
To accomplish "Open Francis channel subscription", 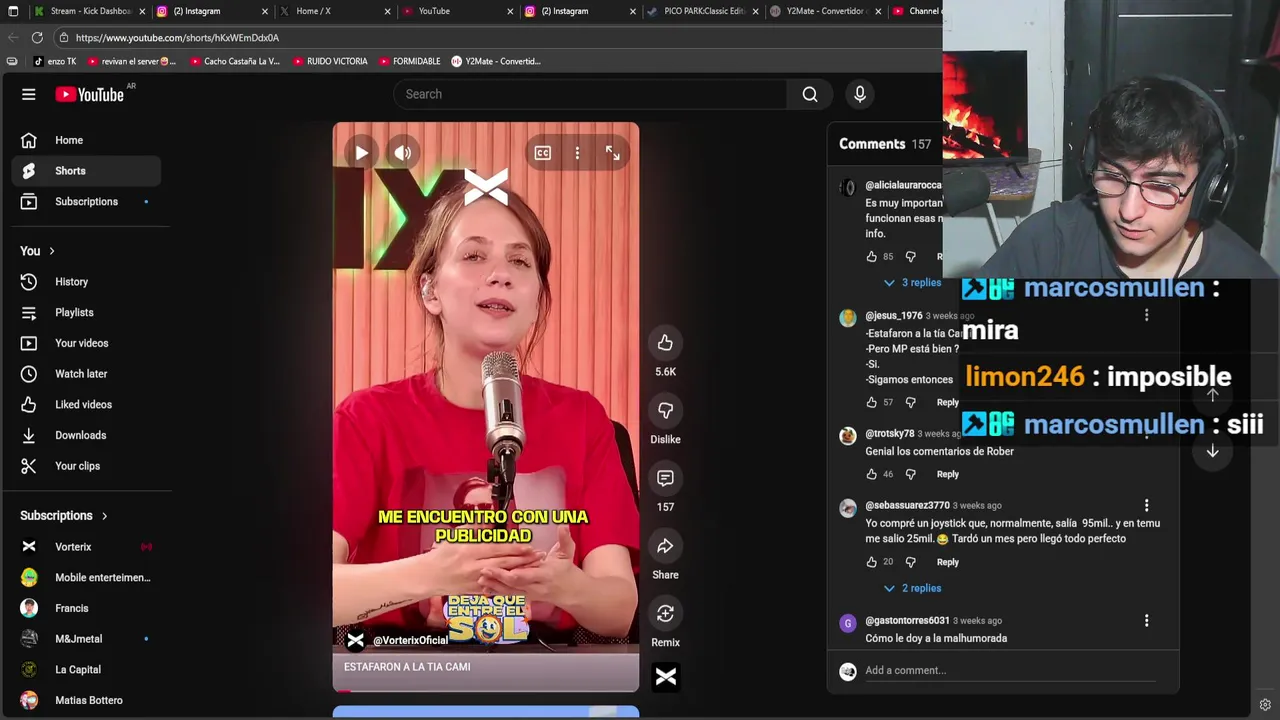I will (x=86, y=608).
